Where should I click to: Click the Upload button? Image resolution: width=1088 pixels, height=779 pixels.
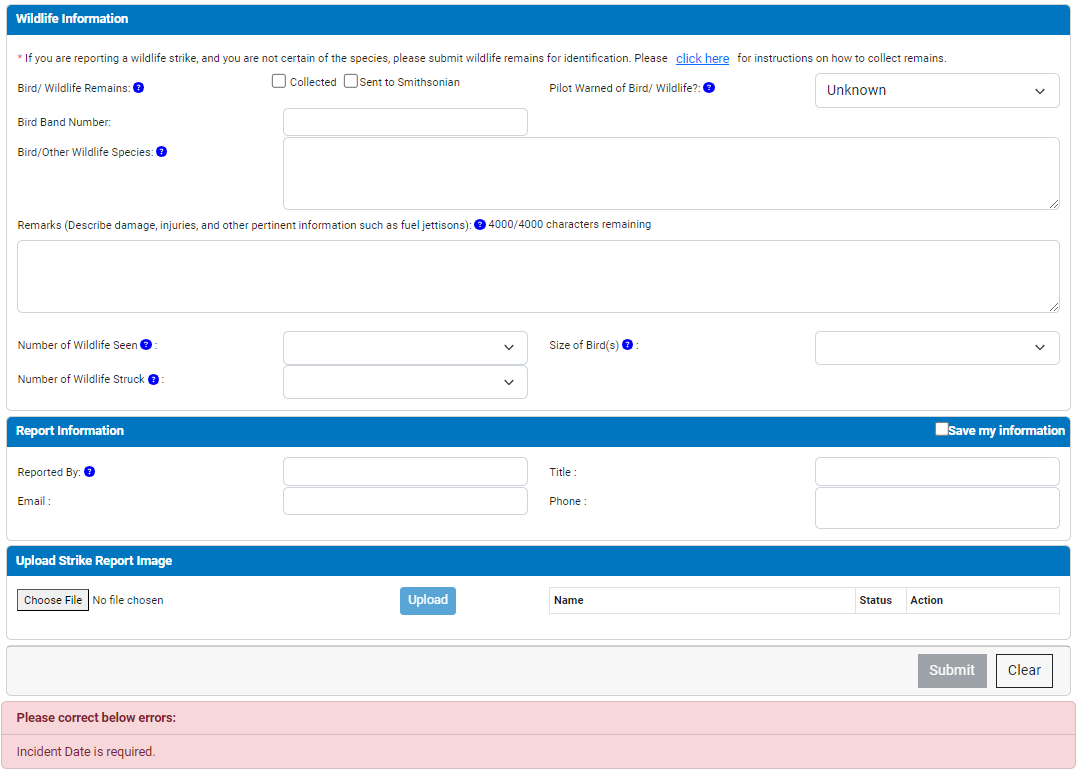[427, 601]
